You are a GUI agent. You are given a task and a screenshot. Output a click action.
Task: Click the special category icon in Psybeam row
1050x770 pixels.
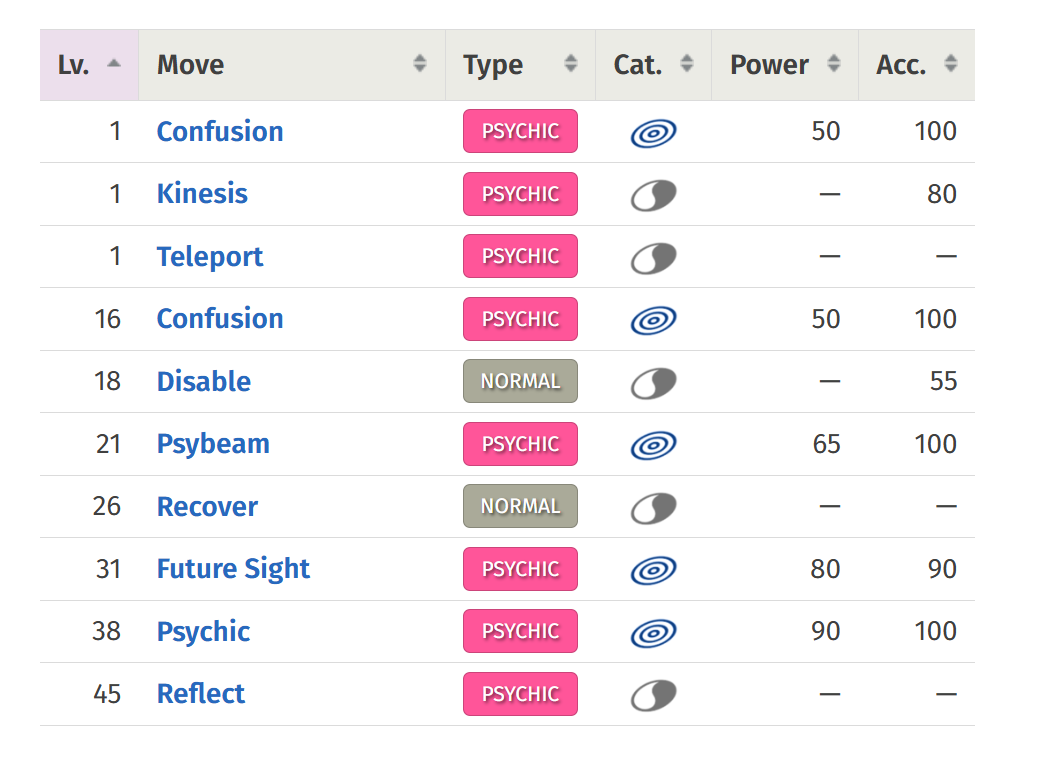(x=654, y=445)
